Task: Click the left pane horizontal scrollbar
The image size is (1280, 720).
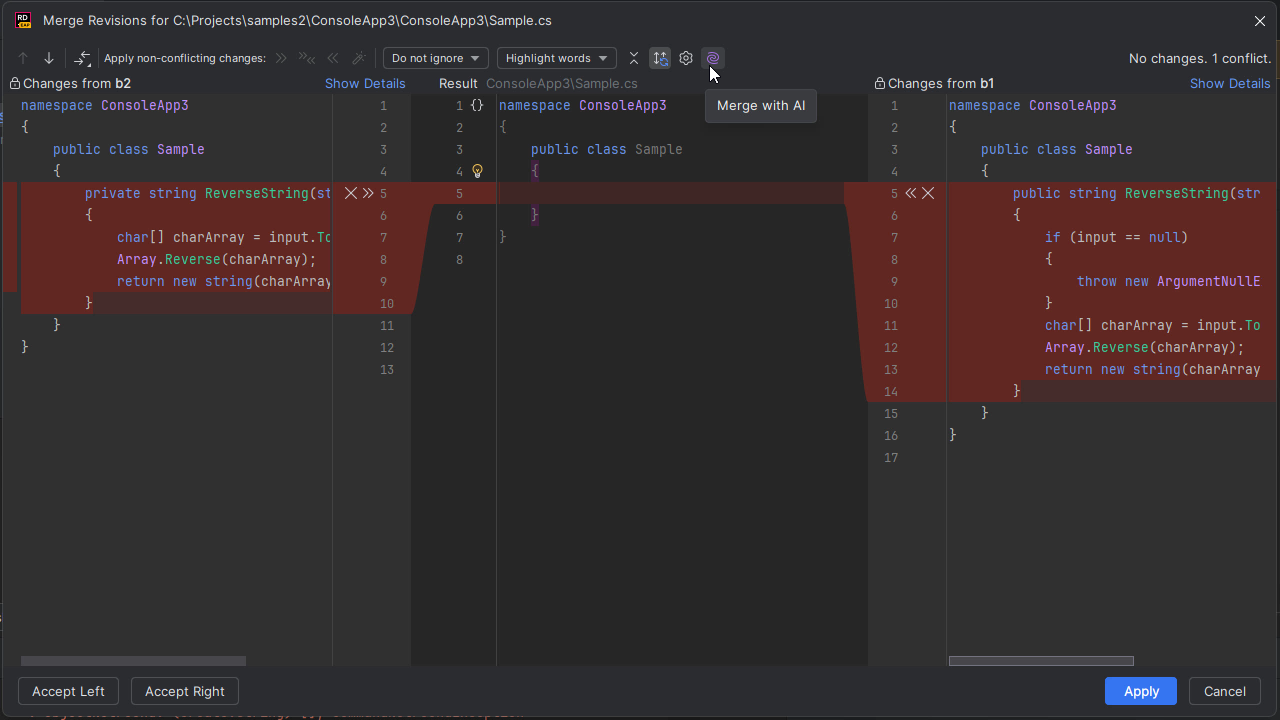Action: point(133,661)
